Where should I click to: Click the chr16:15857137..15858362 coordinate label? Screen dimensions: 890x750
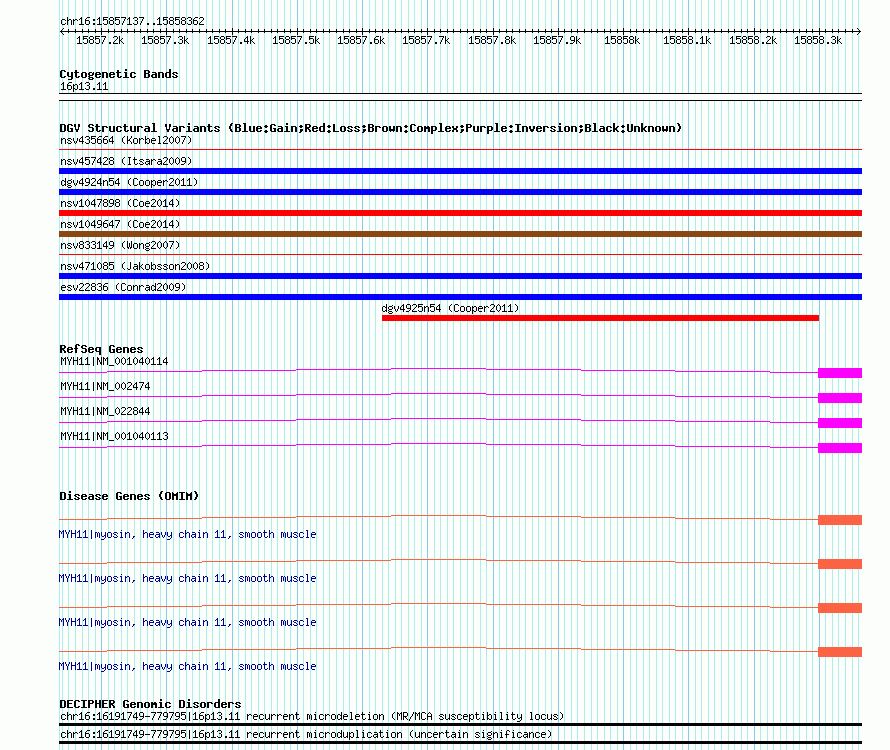(x=132, y=22)
